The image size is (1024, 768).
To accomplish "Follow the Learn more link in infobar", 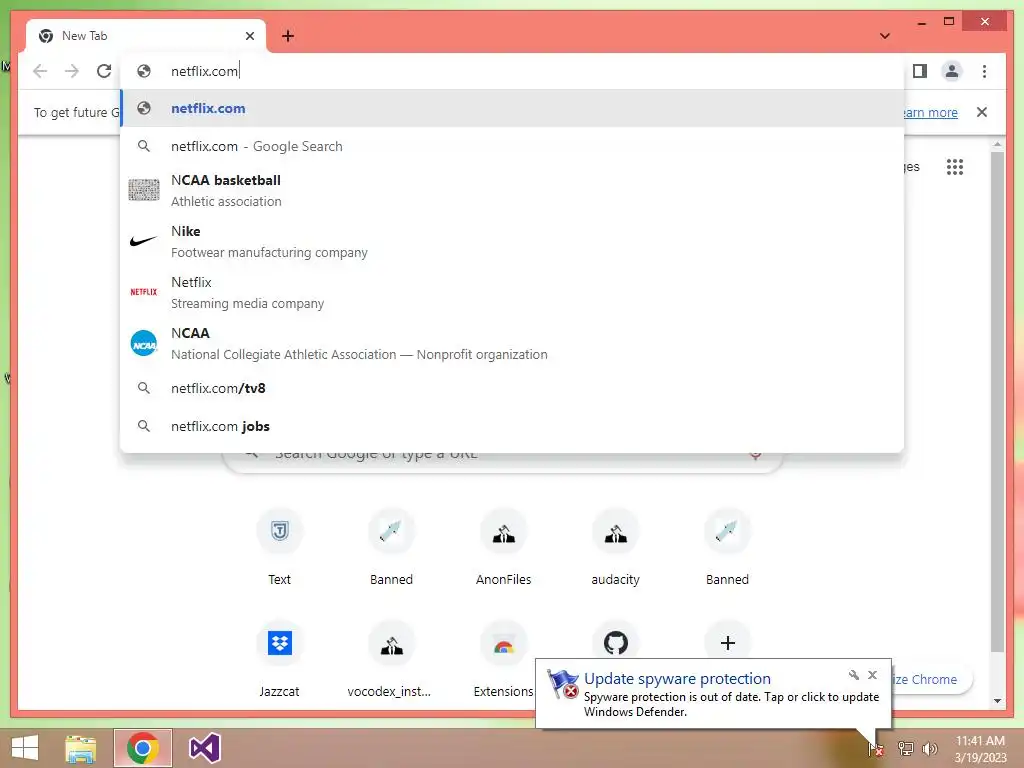I will tap(930, 112).
